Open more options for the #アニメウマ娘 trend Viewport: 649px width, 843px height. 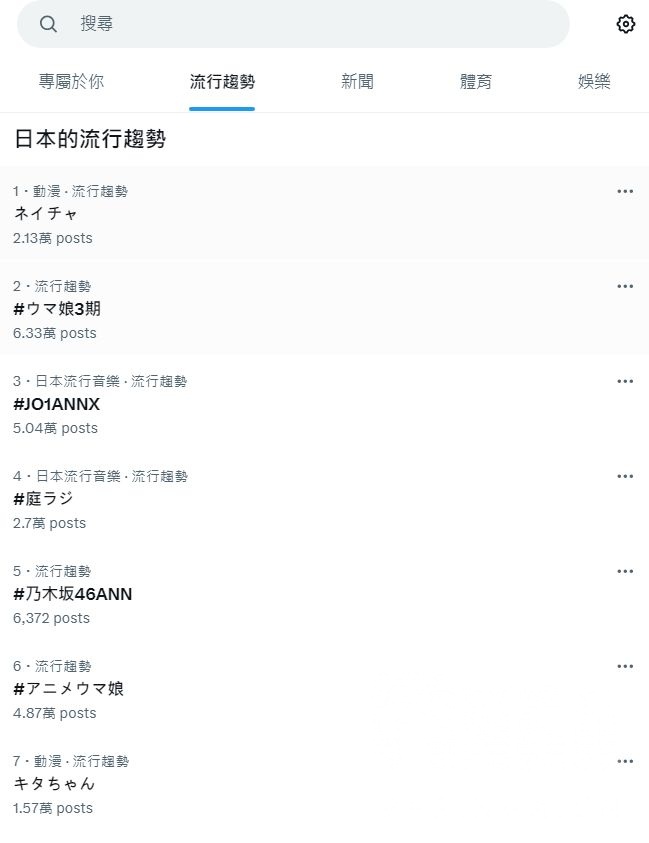click(625, 666)
